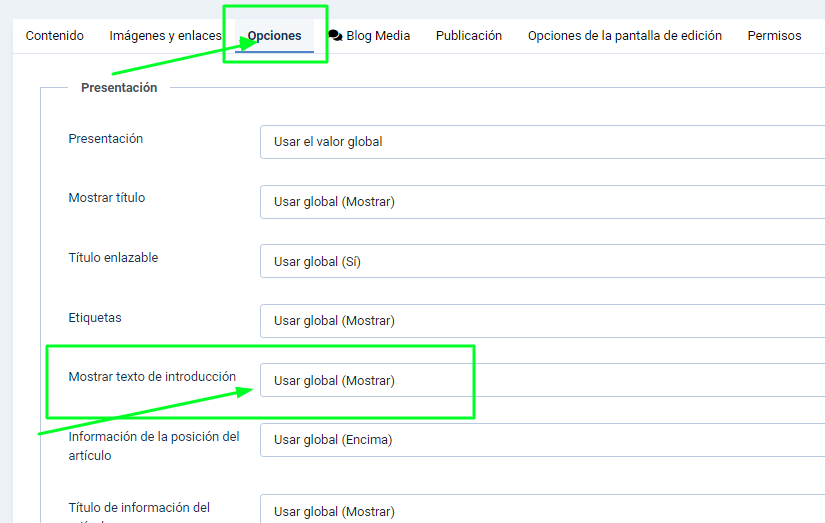825x523 pixels.
Task: Expand the Mostrar título dropdown
Action: pyautogui.click(x=542, y=202)
